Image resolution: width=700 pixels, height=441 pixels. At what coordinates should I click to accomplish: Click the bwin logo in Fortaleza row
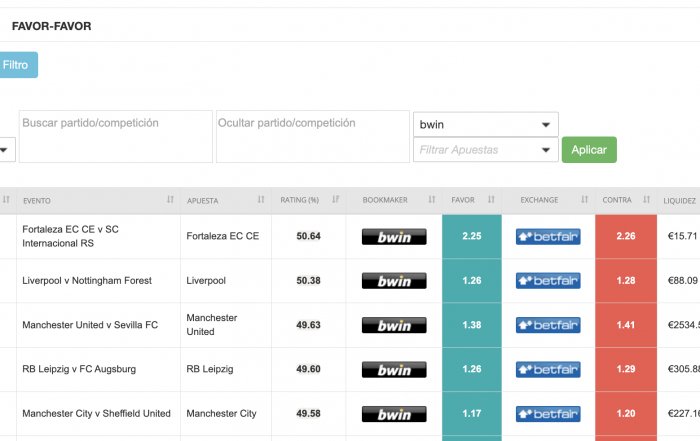[x=394, y=237]
